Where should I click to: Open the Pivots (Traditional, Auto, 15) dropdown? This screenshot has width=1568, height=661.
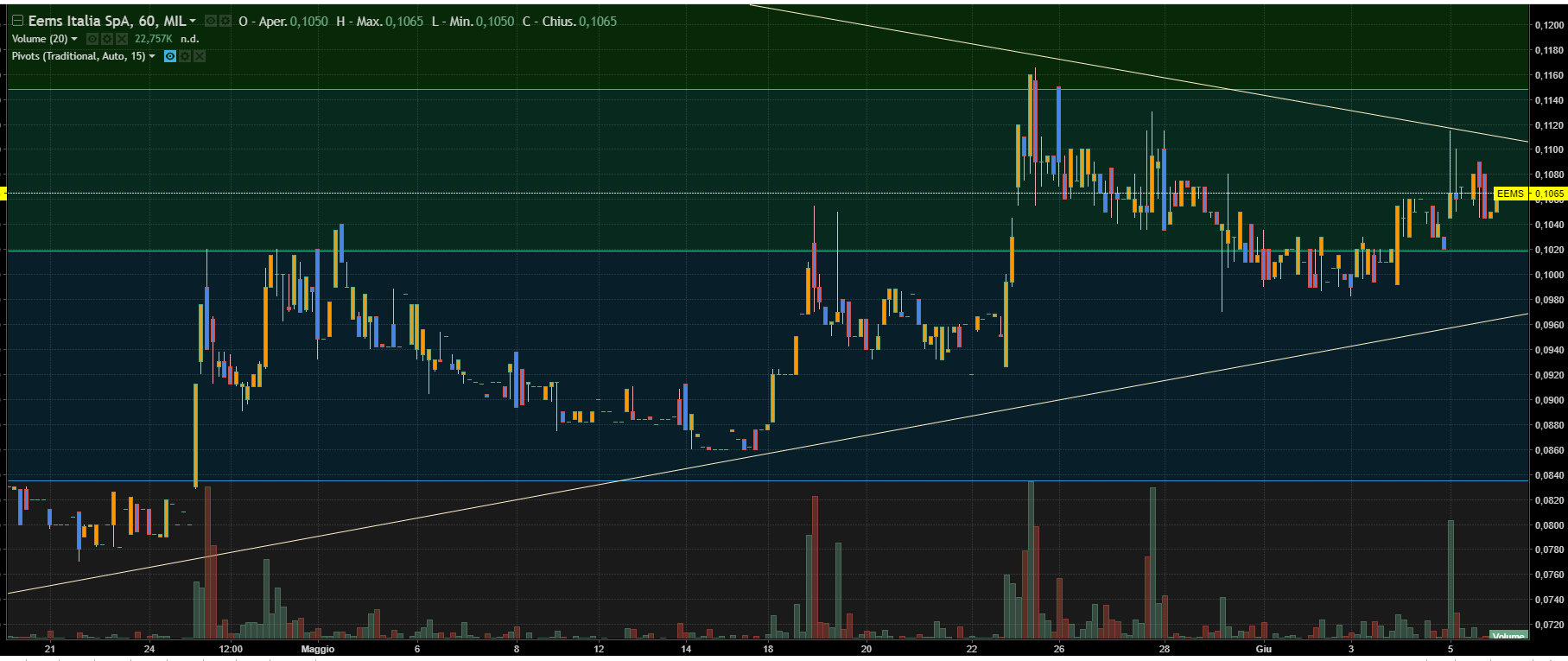[153, 56]
